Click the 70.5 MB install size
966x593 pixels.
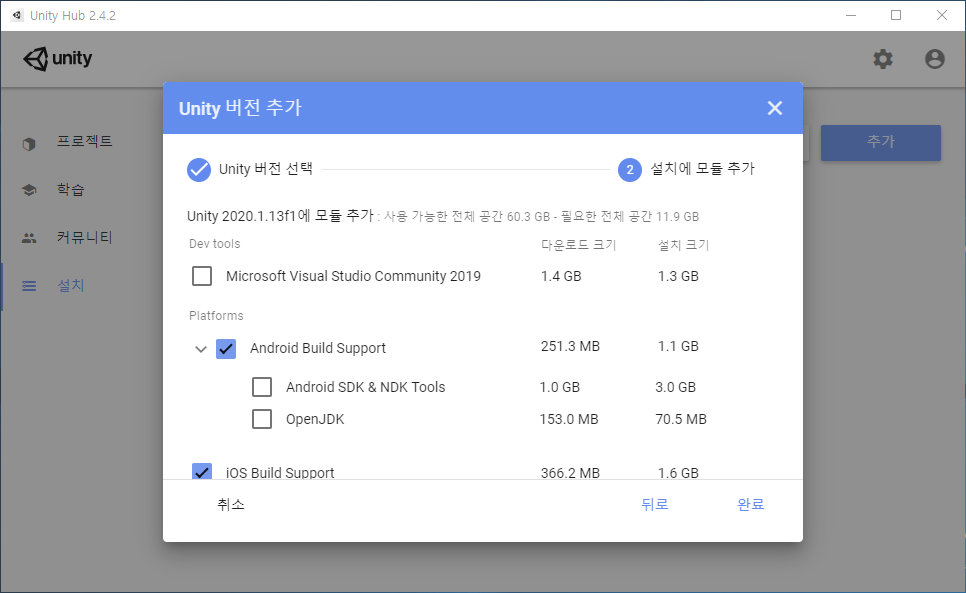point(681,419)
